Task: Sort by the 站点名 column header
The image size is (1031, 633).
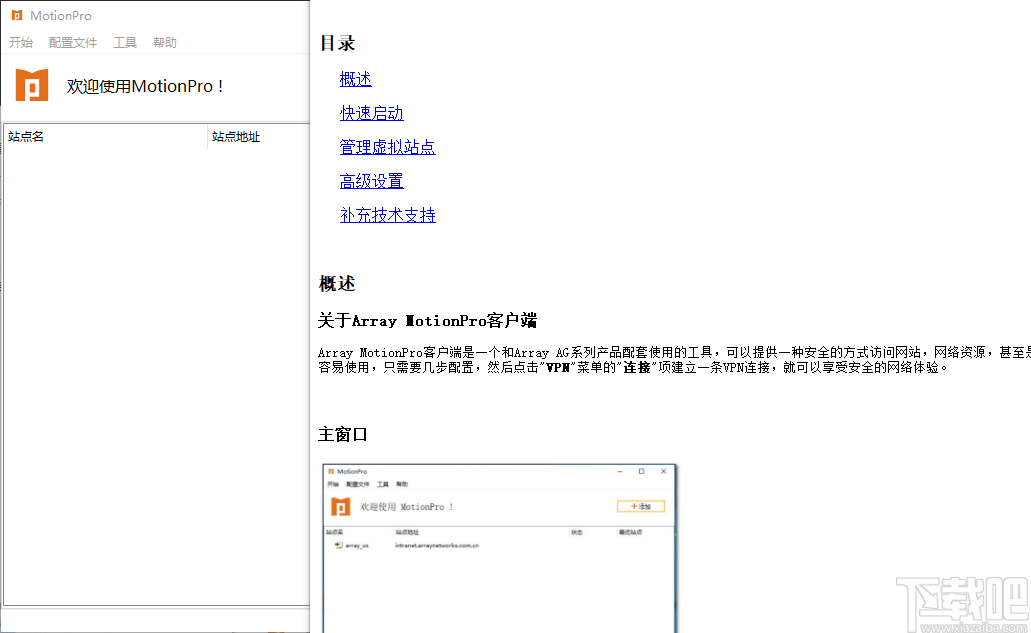Action: pyautogui.click(x=26, y=136)
